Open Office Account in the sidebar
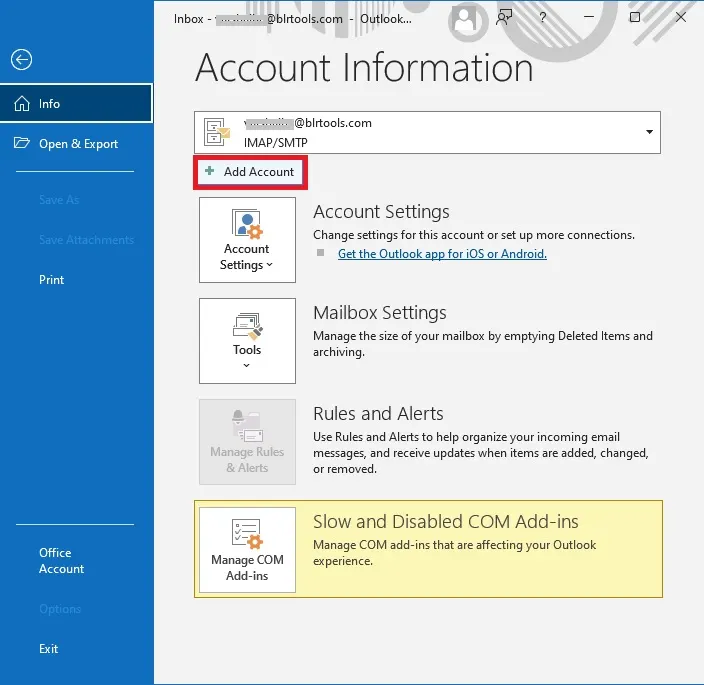This screenshot has width=704, height=685. [x=62, y=561]
